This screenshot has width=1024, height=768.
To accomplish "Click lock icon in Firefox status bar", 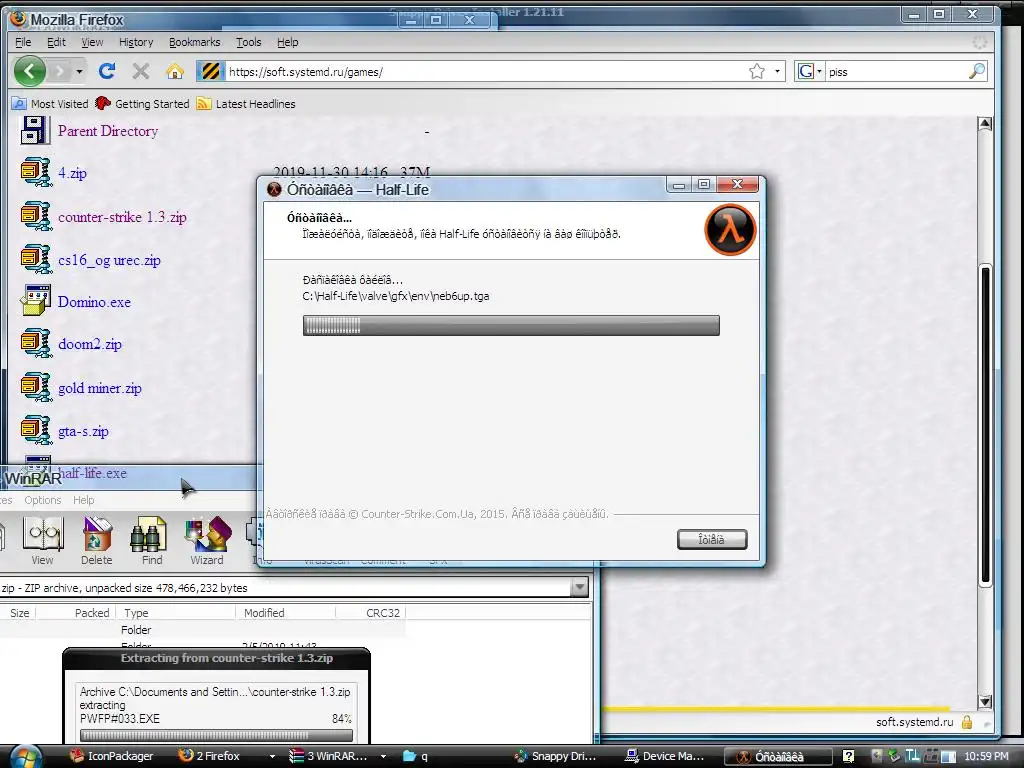I will click(967, 722).
